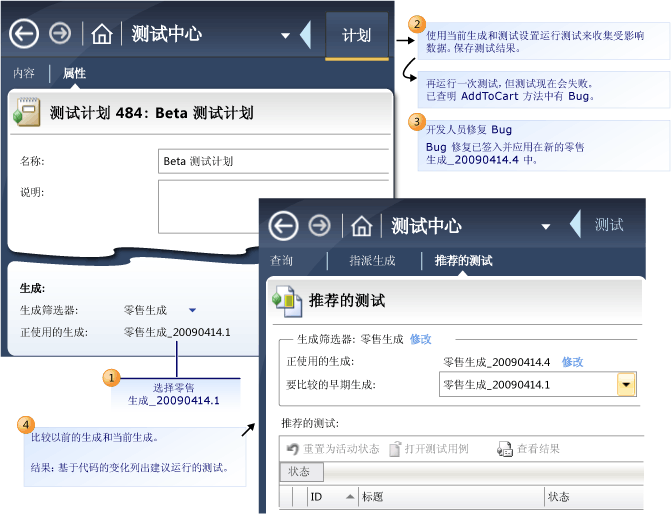Switch to the 指派生成 tab

372,261
